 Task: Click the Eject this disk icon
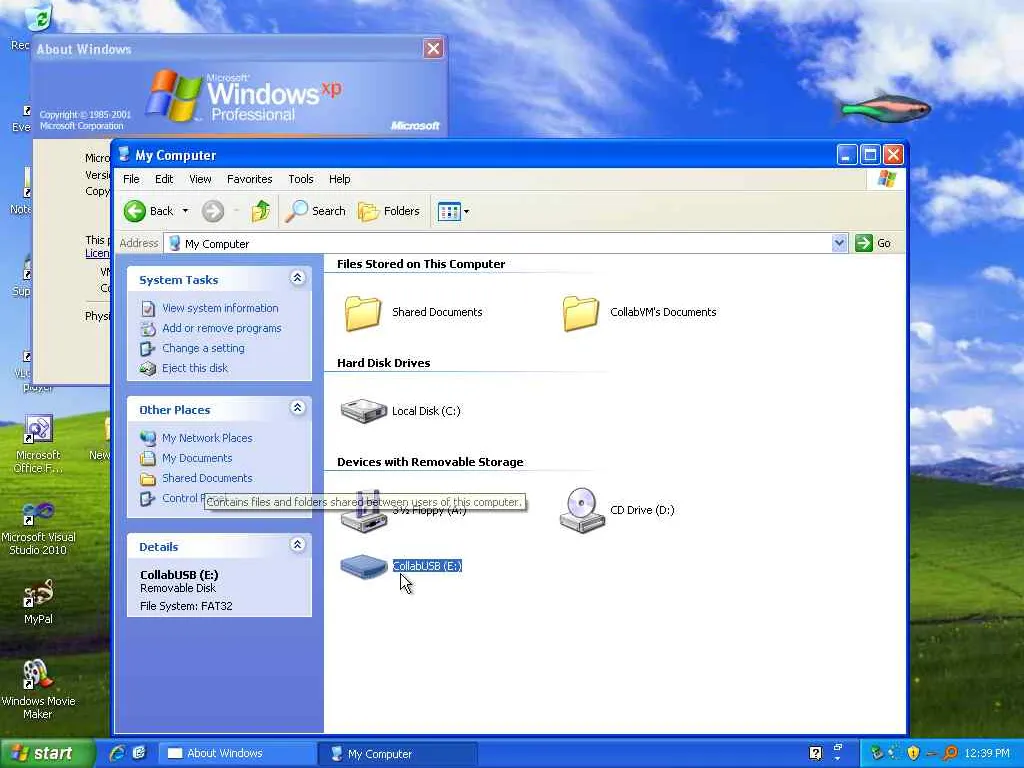point(148,368)
